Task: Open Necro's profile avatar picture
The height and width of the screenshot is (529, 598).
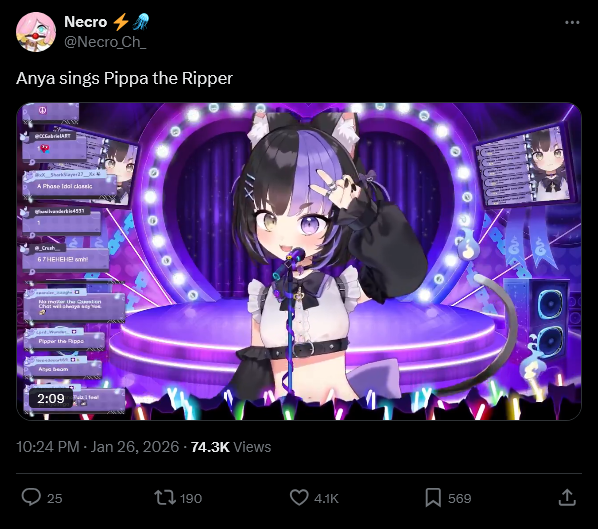Action: coord(36,32)
